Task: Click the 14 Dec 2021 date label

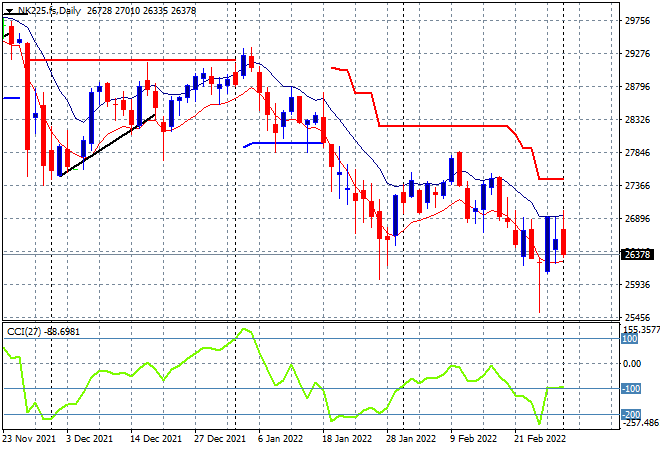Action: tap(156, 439)
